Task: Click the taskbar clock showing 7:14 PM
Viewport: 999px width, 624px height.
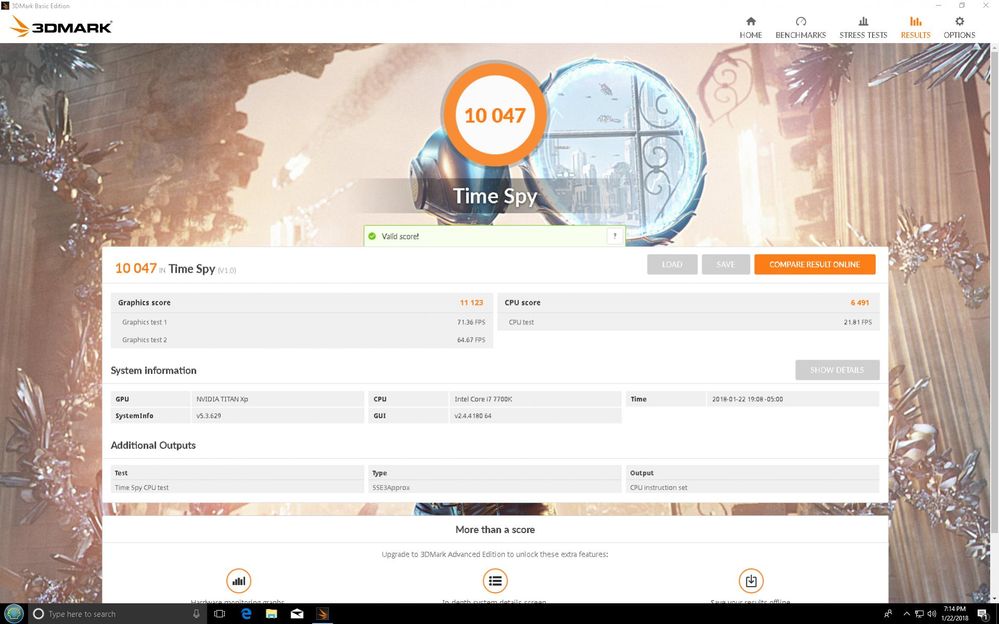Action: [x=954, y=614]
